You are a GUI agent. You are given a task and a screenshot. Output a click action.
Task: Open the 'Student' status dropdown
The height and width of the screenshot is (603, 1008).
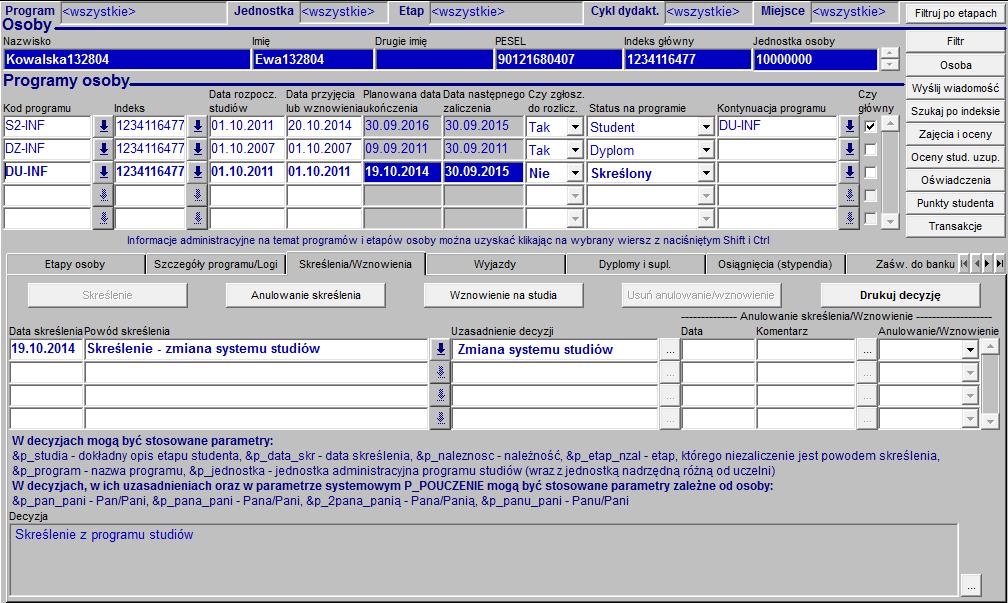coord(706,127)
